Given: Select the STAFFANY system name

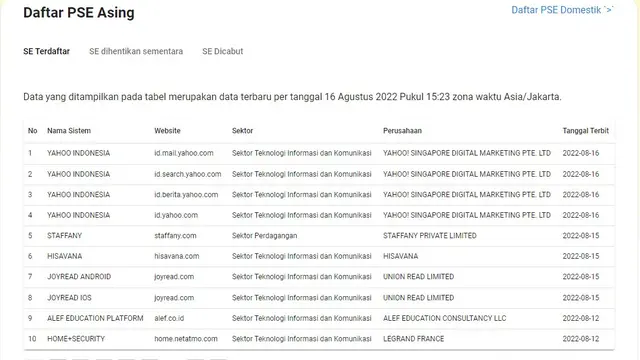Looking at the screenshot, I should click(64, 236).
